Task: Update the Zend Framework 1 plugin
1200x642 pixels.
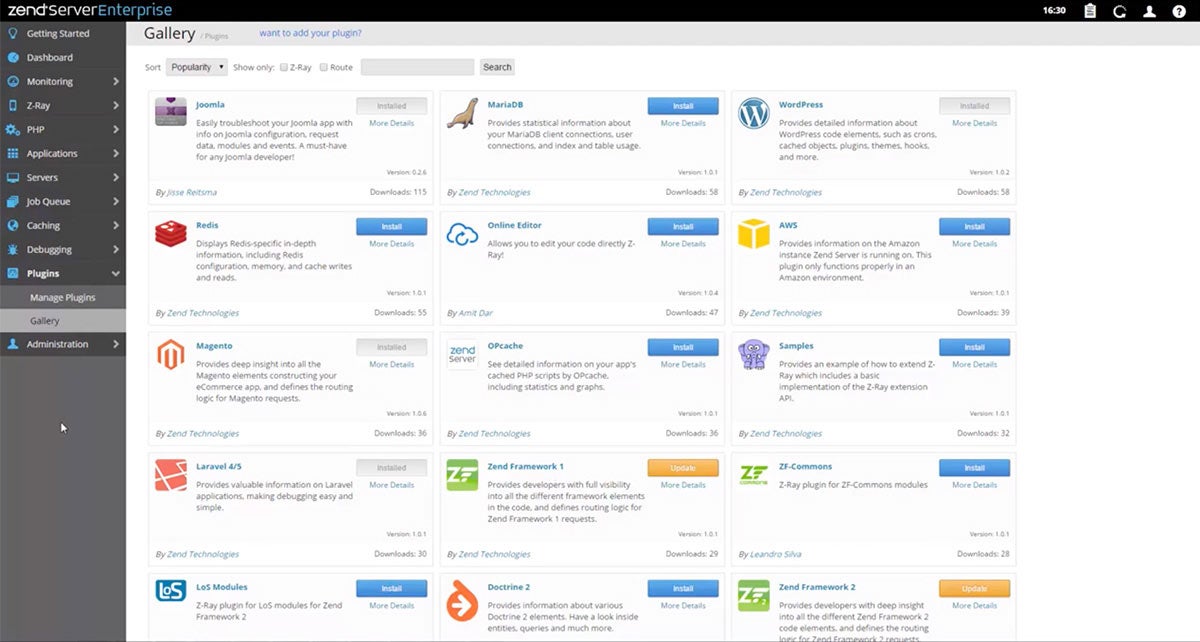Action: coord(683,468)
